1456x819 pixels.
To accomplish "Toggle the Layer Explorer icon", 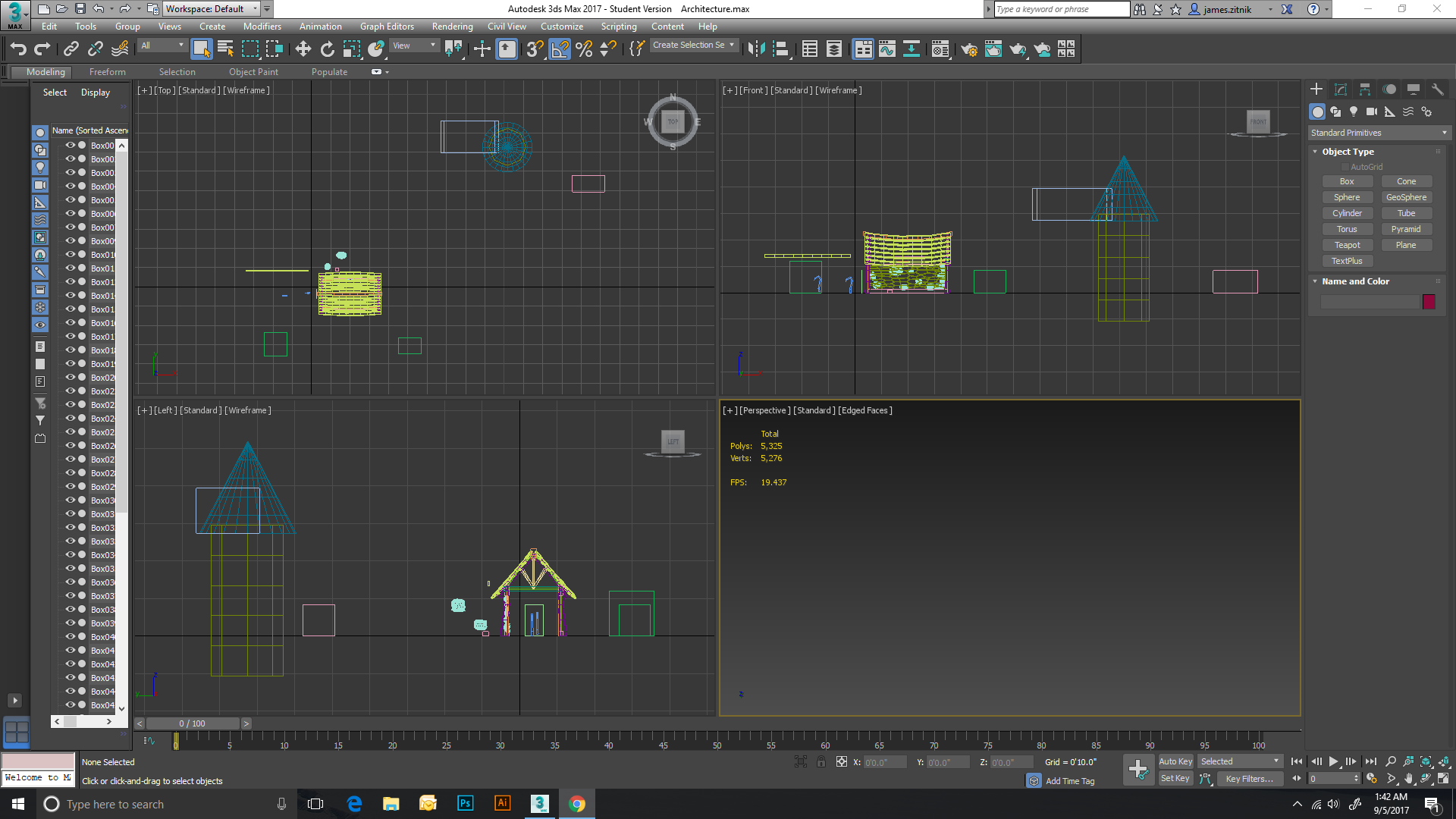I will [834, 49].
